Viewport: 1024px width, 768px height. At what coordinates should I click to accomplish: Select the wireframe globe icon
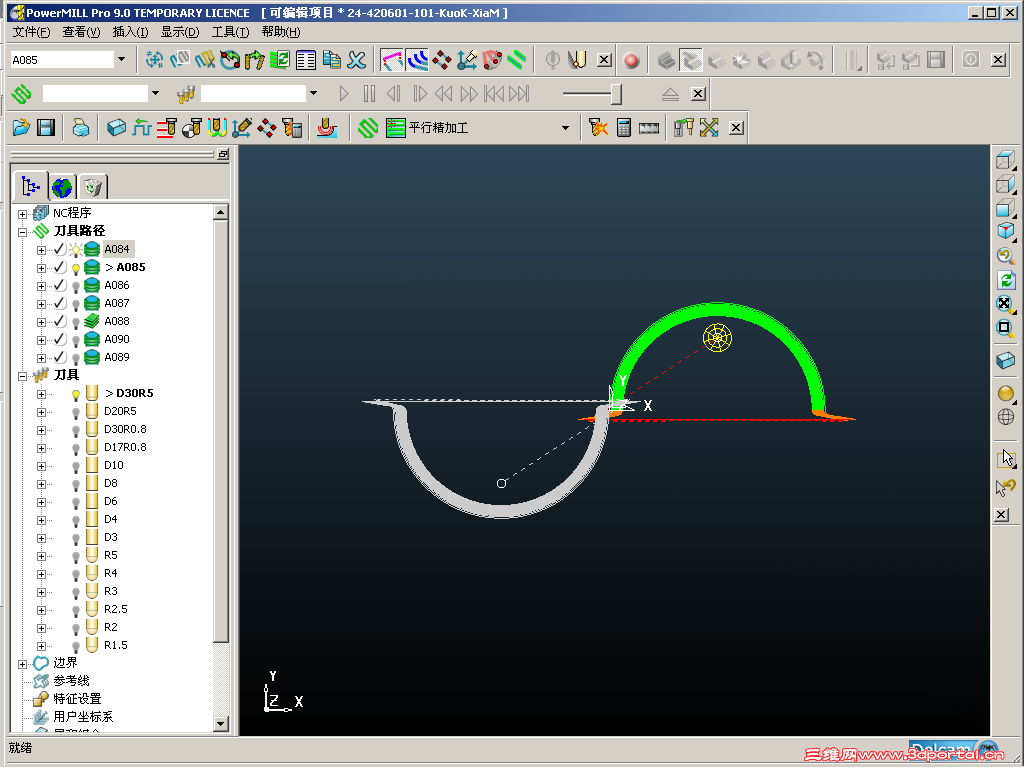point(1006,417)
